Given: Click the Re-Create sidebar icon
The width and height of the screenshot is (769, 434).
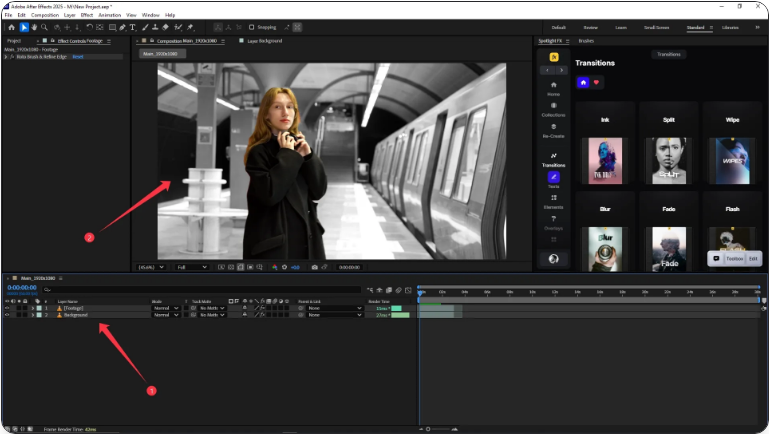Looking at the screenshot, I should [553, 129].
